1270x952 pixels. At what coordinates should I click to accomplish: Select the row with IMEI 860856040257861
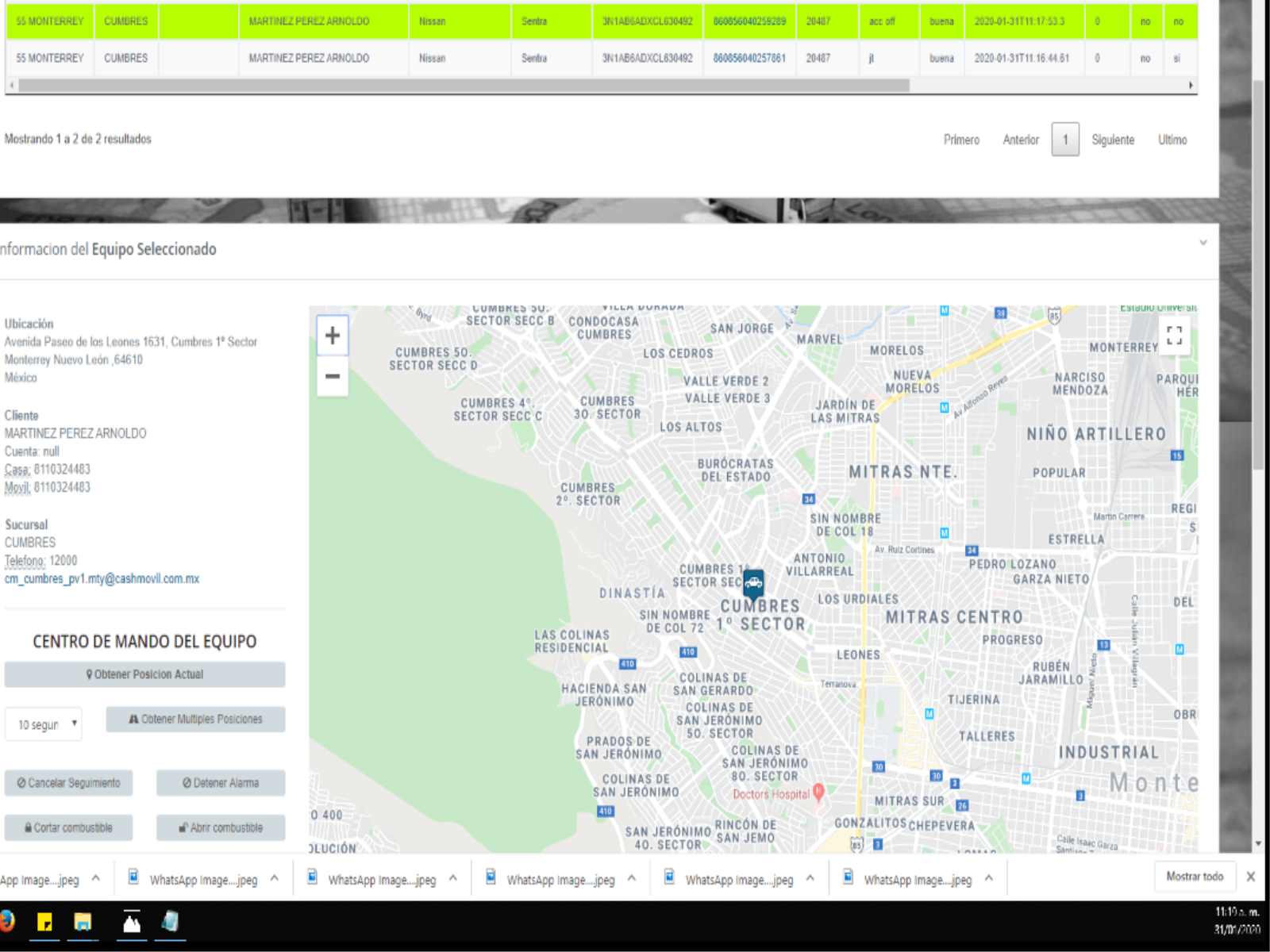pyautogui.click(x=602, y=58)
